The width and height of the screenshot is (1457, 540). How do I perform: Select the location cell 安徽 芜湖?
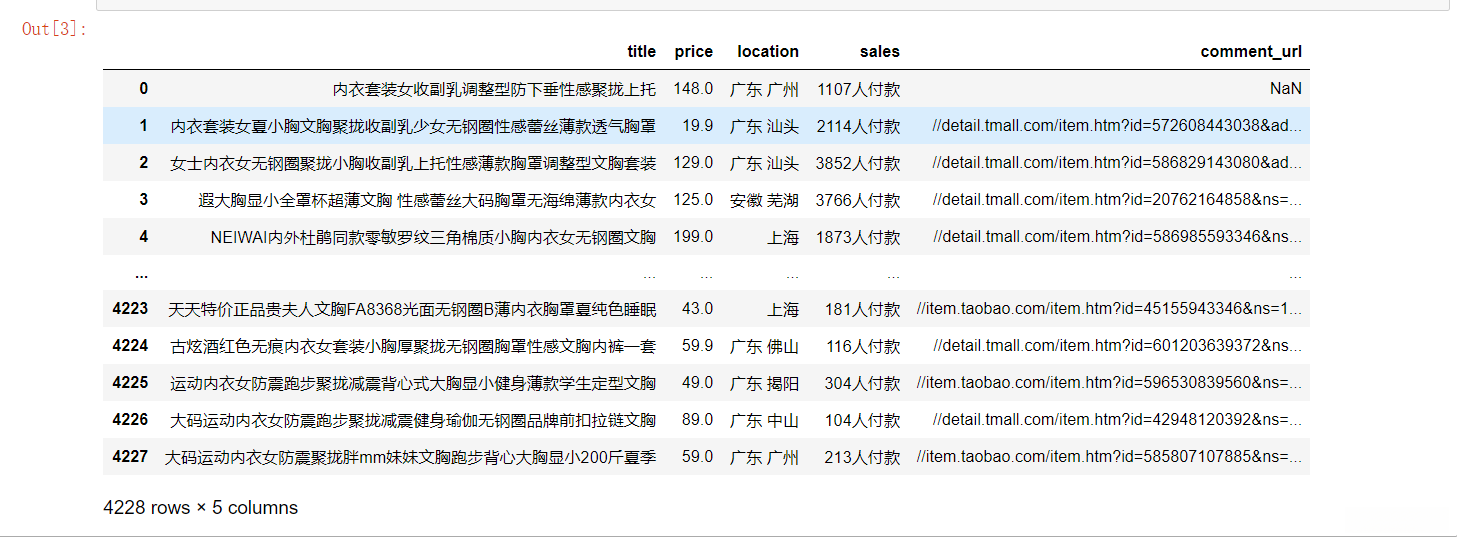pyautogui.click(x=764, y=200)
